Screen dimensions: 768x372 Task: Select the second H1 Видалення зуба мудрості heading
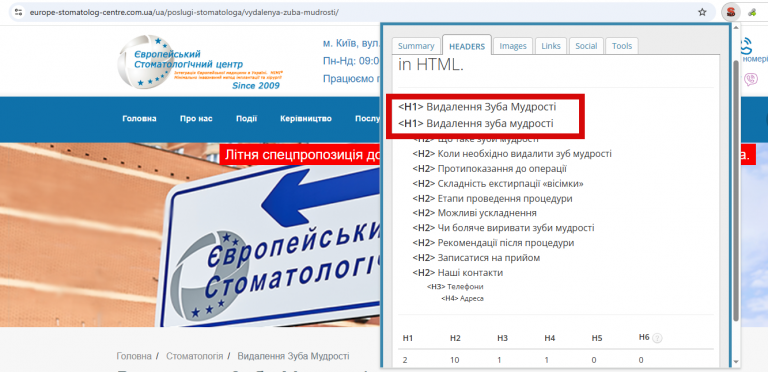coord(476,123)
